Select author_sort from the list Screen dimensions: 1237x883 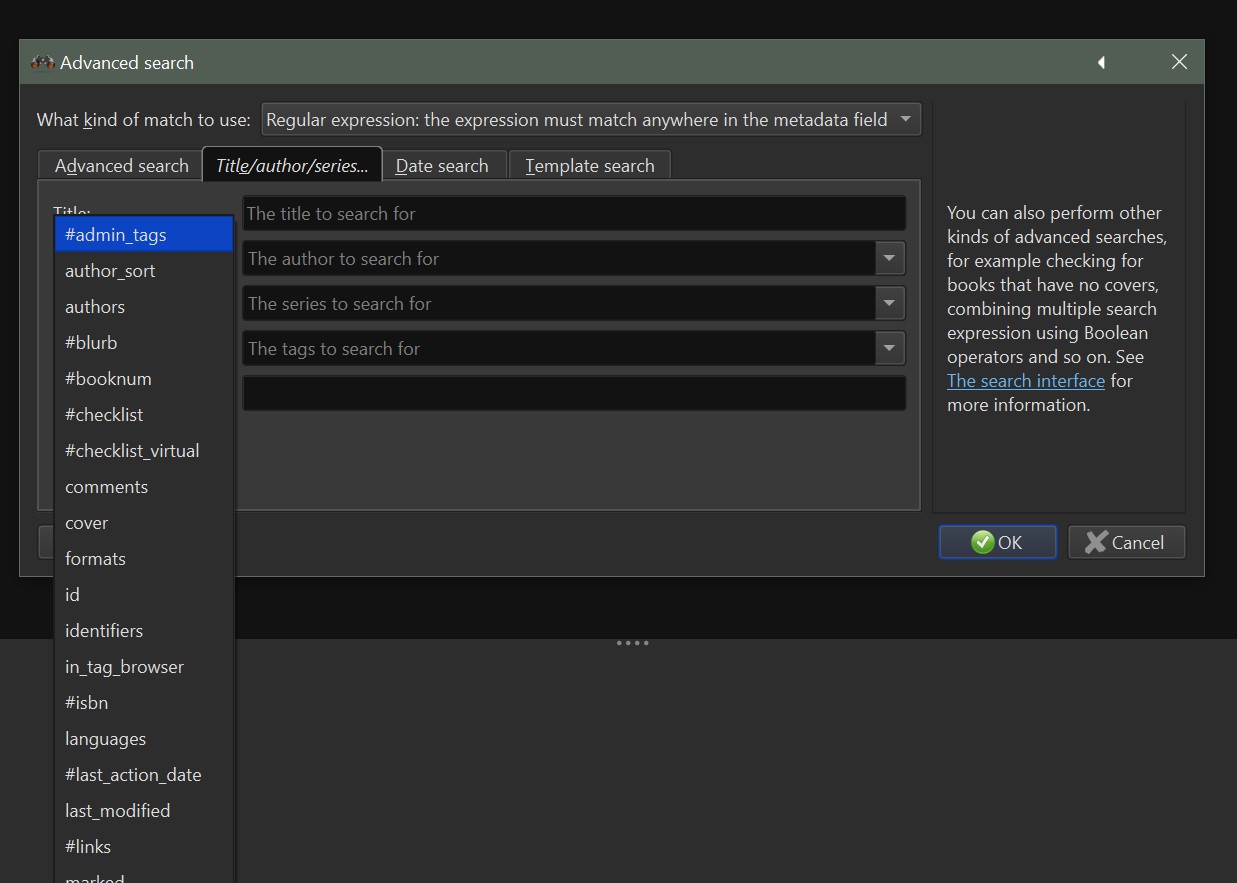tap(144, 271)
